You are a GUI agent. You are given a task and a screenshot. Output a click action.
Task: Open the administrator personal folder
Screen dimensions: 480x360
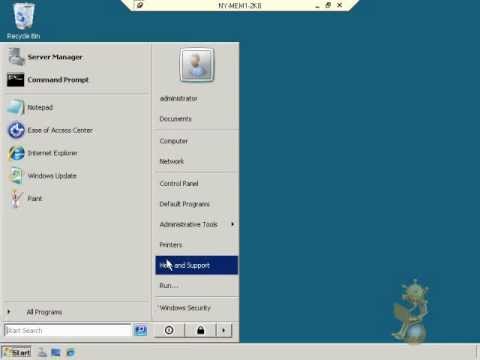(197, 99)
